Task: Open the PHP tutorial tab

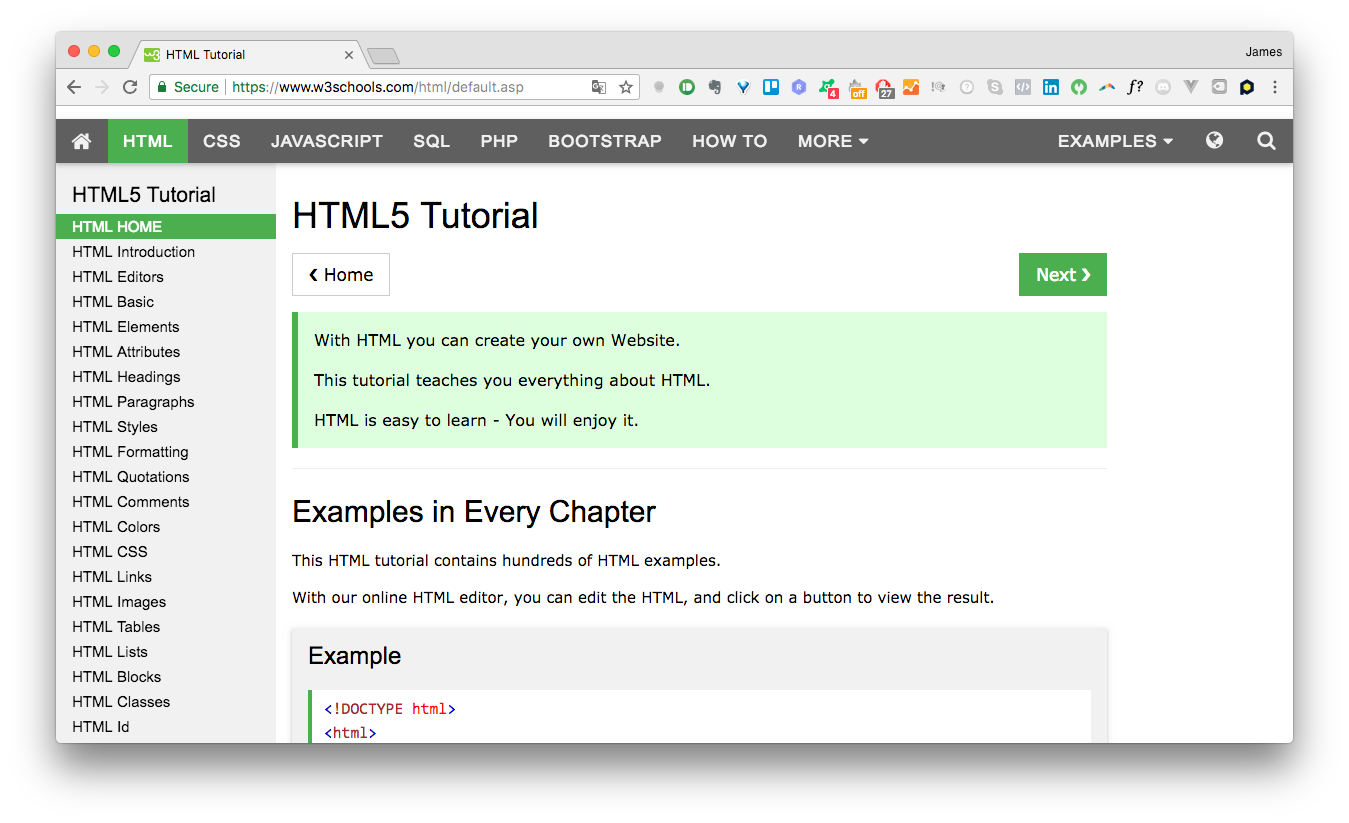Action: 499,141
